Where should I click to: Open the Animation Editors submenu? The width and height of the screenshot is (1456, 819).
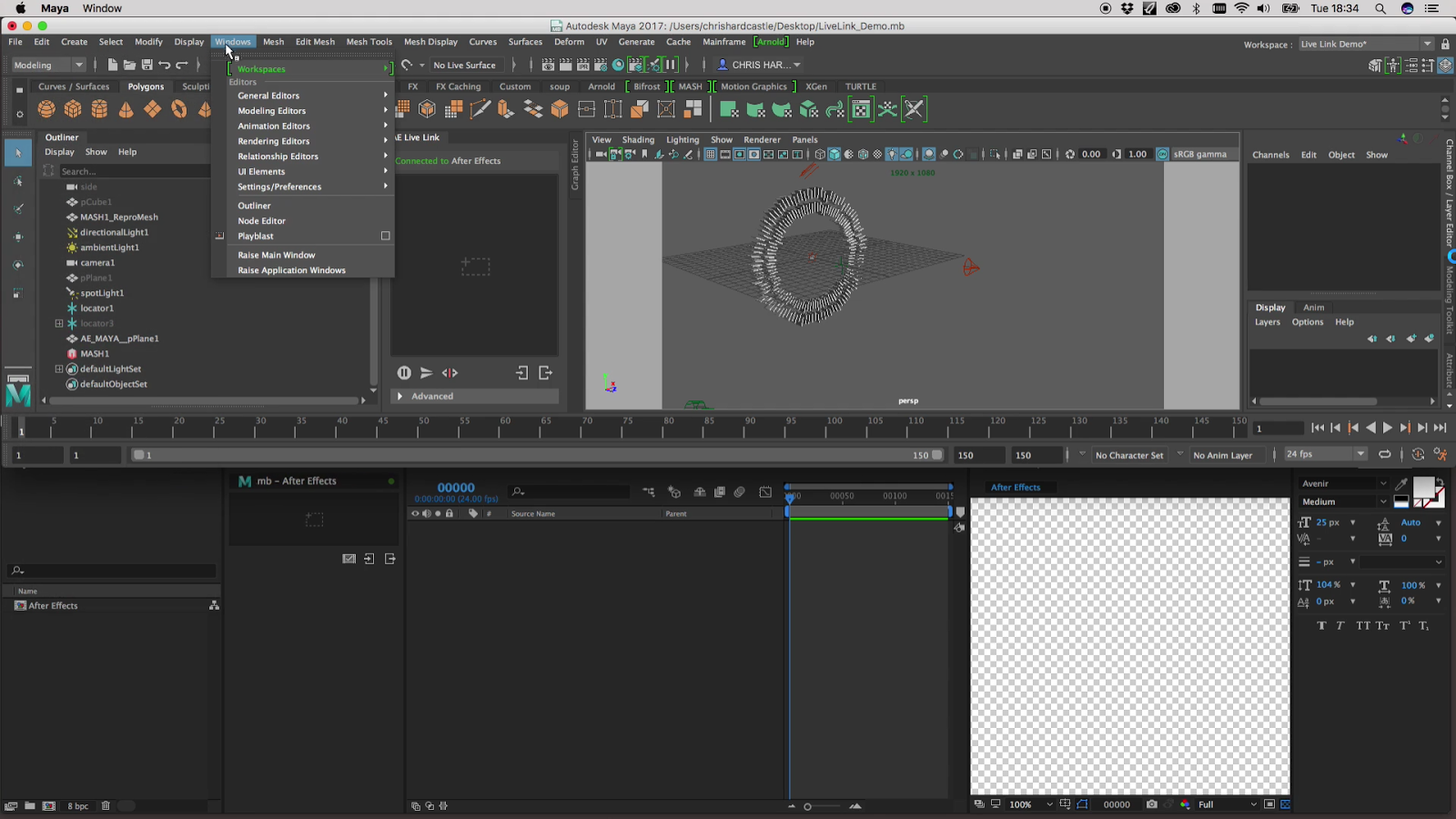309,126
